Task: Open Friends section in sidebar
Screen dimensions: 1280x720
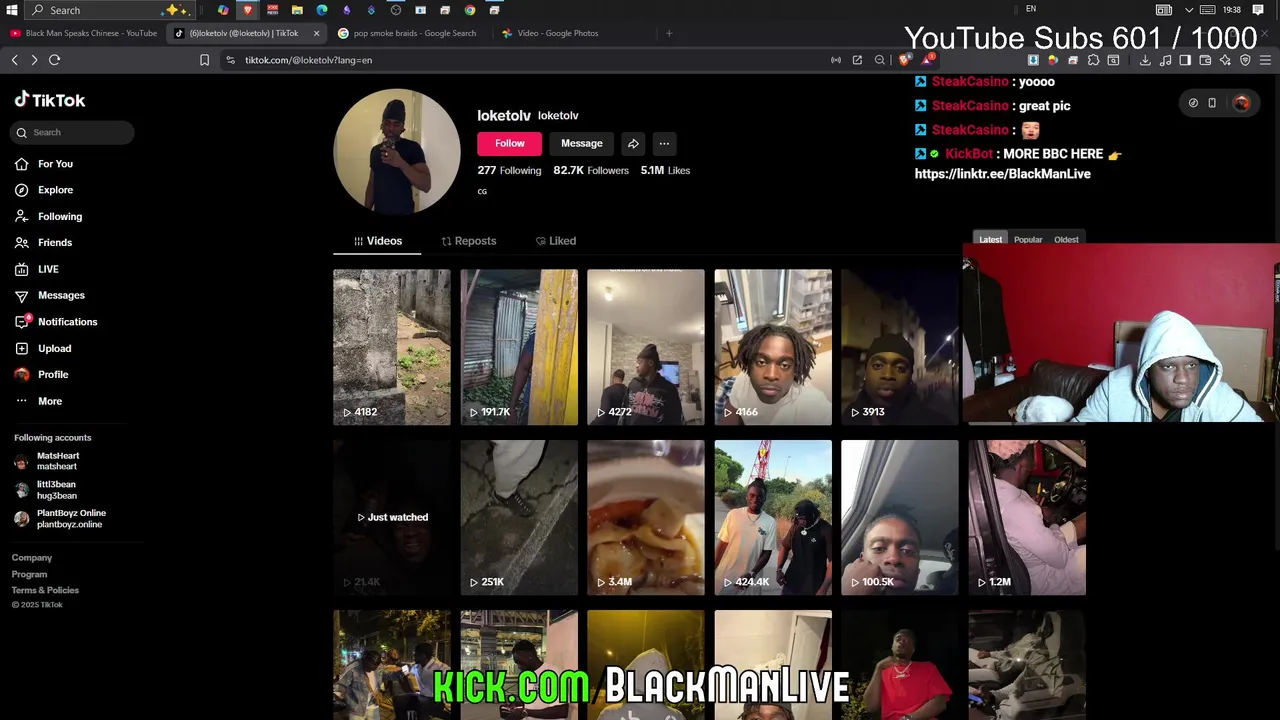Action: (45, 243)
